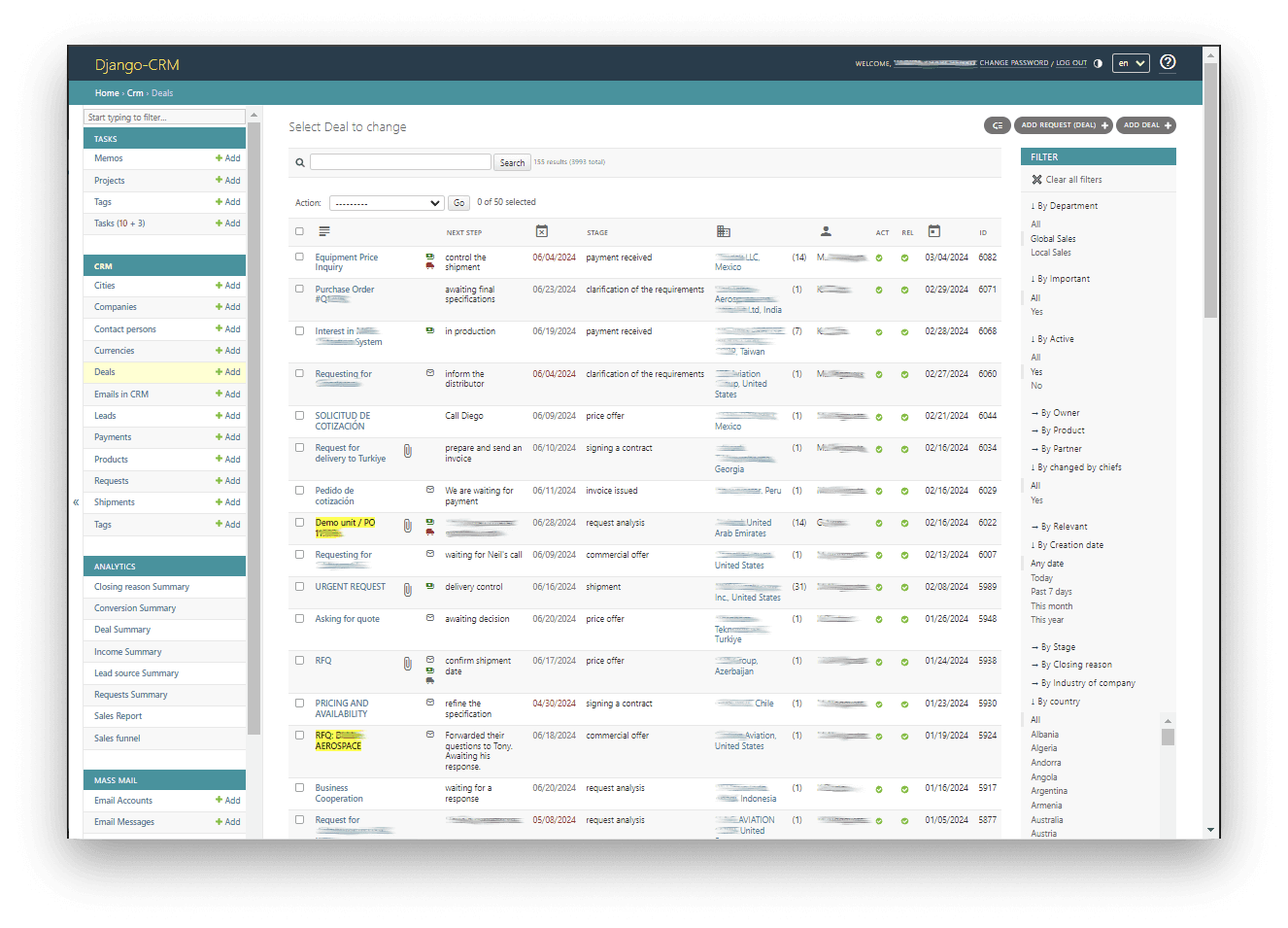Open the Action dropdown menu

(387, 203)
